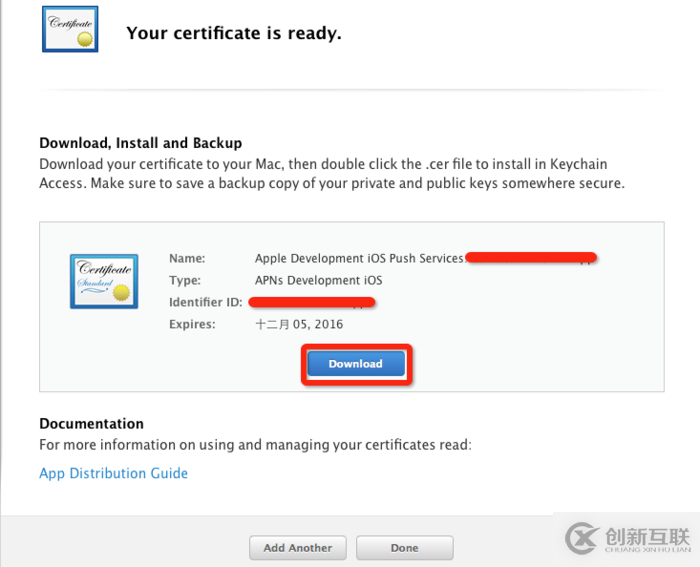The image size is (700, 567).
Task: Click the Add Another button
Action: click(x=298, y=547)
